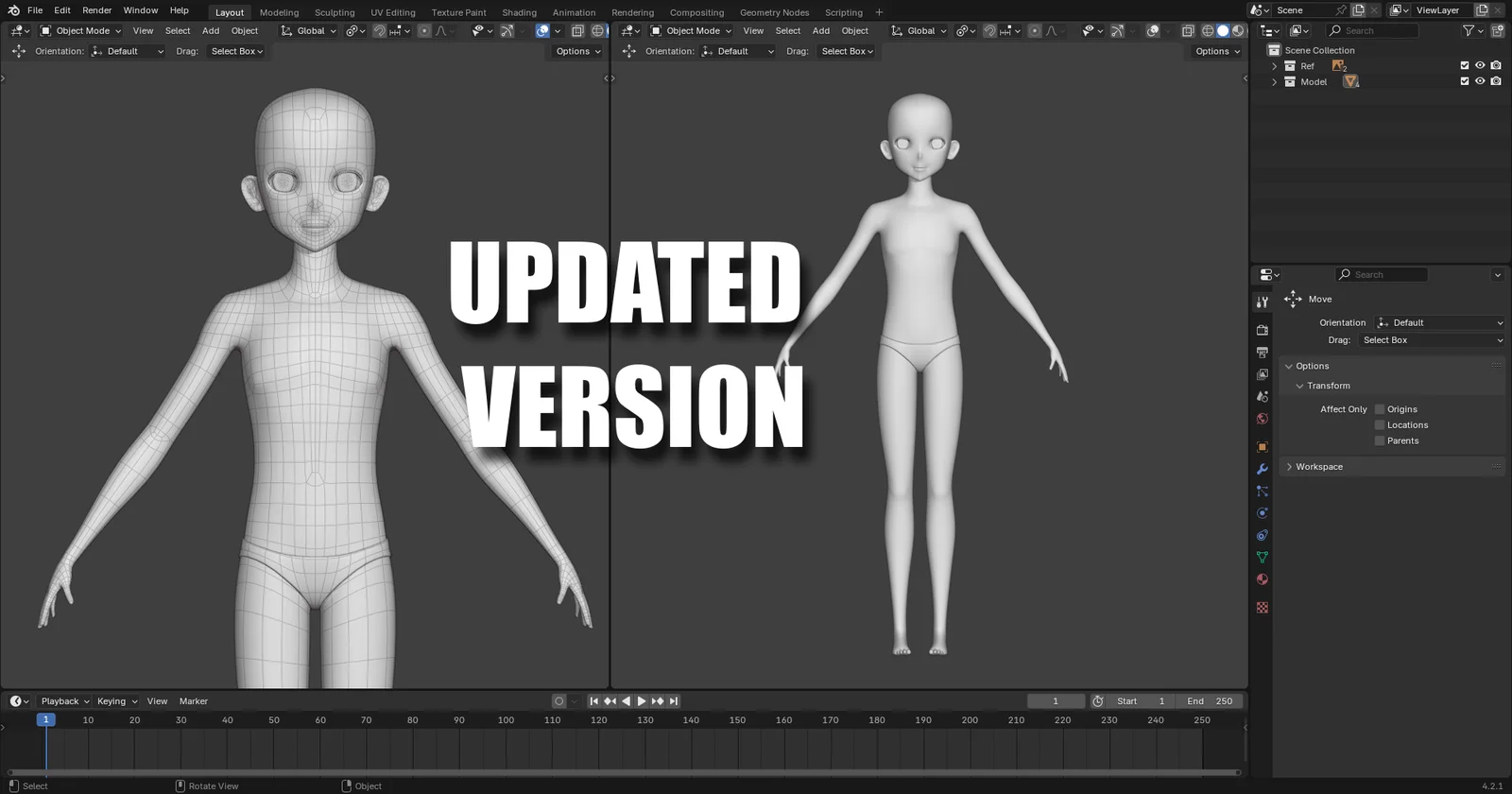This screenshot has width=1512, height=794.
Task: Open the Material properties tab
Action: click(x=1262, y=579)
